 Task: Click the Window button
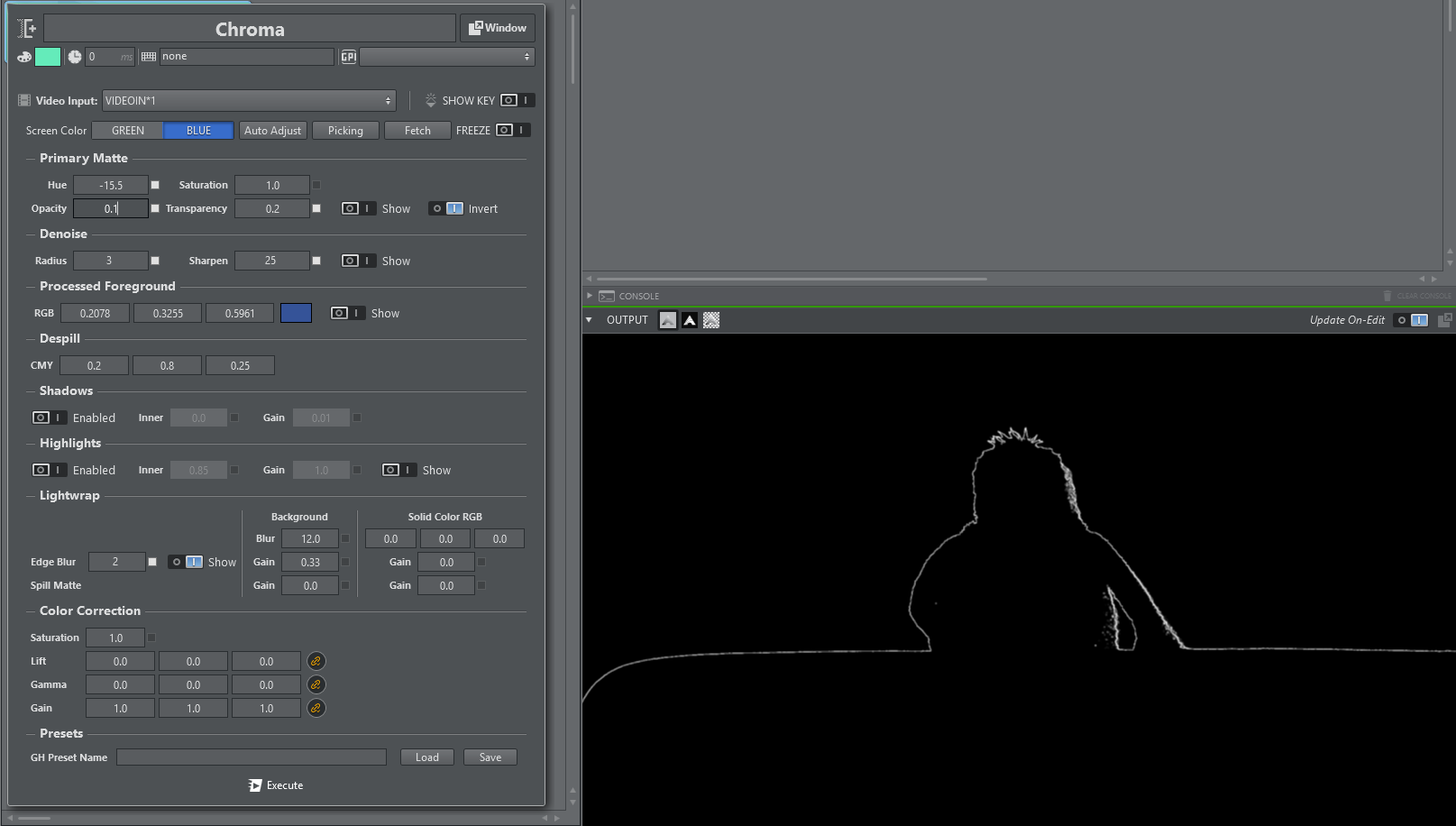(498, 28)
